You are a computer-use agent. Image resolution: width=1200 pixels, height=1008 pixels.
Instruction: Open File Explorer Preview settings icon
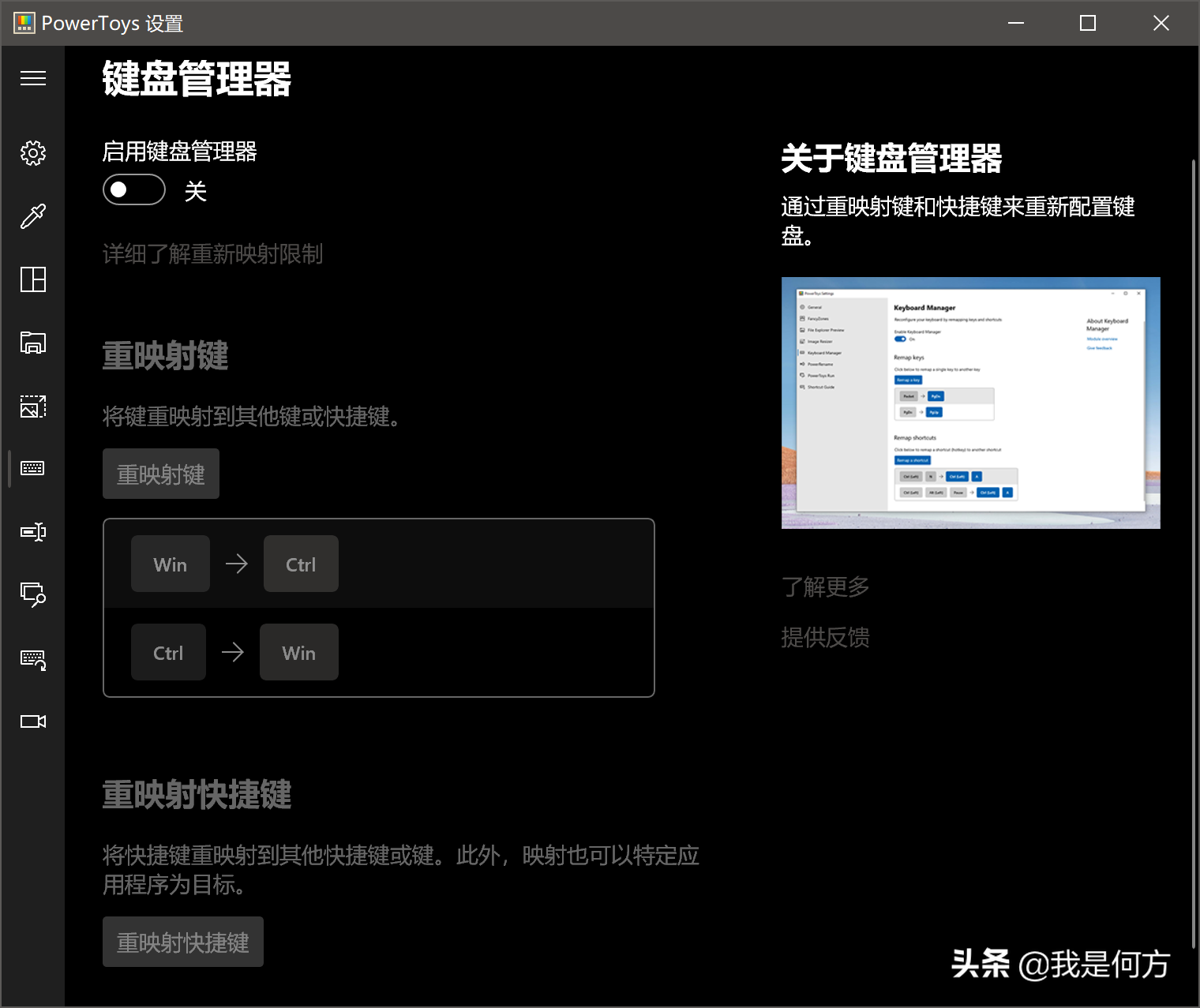[32, 343]
